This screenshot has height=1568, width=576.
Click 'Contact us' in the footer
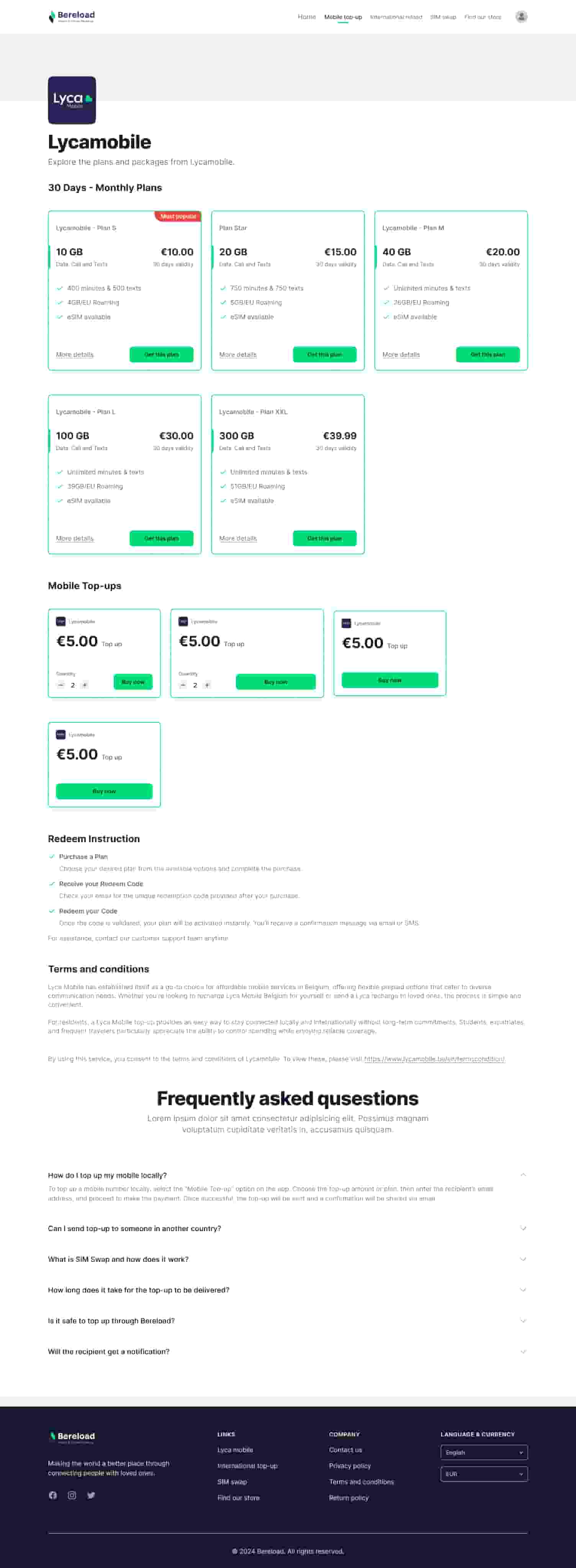coord(345,1450)
